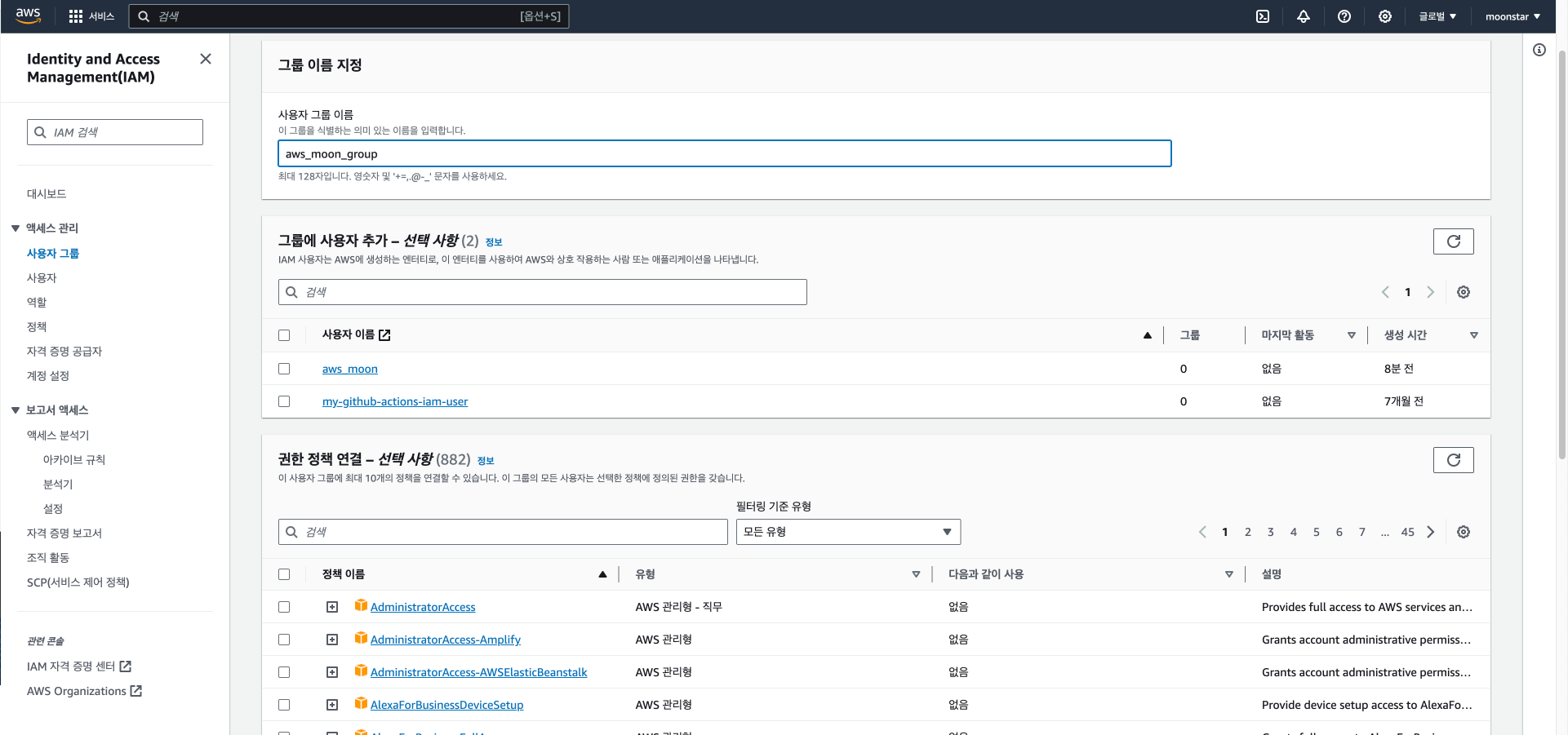Check the my-github-actions-iam-user checkbox
Viewport: 1568px width, 735px height.
pos(284,401)
